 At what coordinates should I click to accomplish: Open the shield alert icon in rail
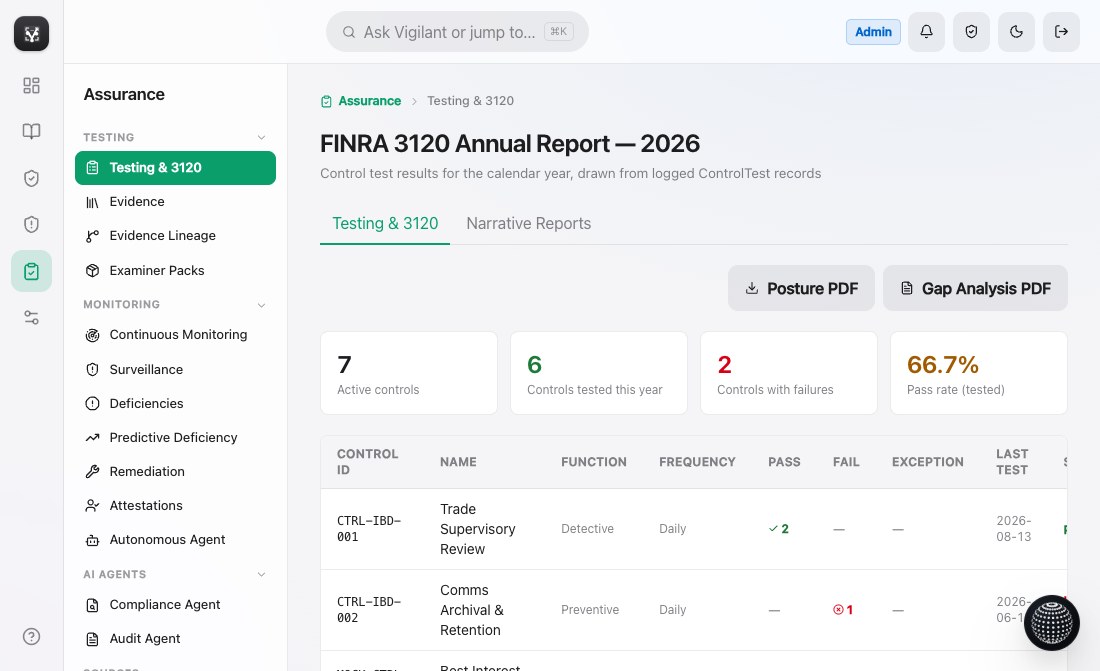tap(32, 225)
